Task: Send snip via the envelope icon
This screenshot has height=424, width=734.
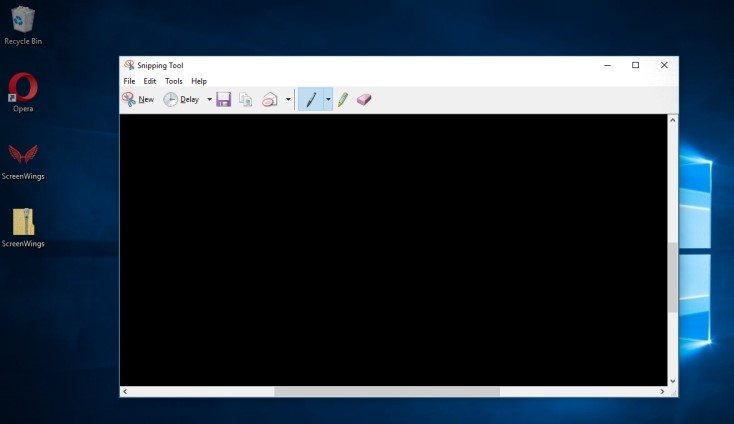Action: tap(269, 100)
